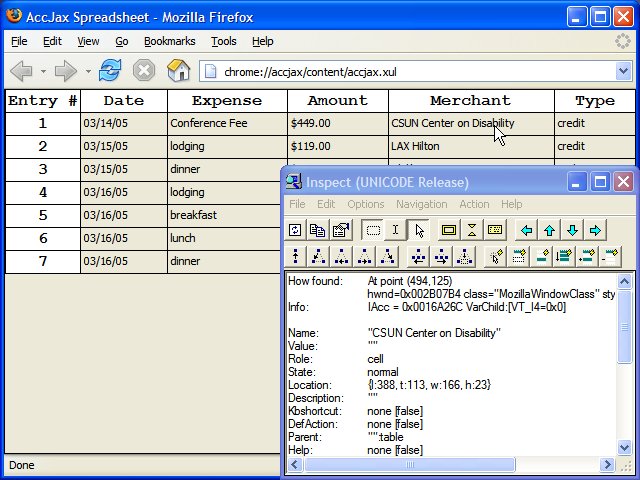Open the Bookmarks menu in Firefox
Image resolution: width=640 pixels, height=480 pixels.
coord(169,41)
